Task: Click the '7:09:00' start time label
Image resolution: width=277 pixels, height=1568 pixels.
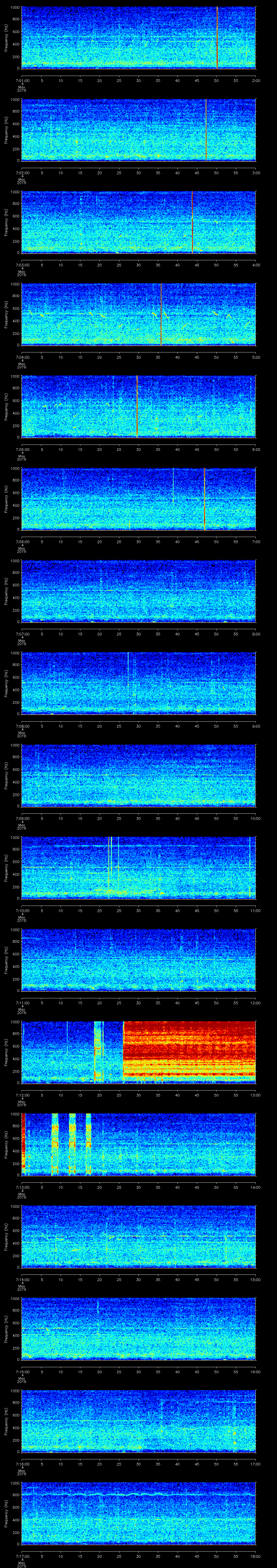Action: point(22,818)
